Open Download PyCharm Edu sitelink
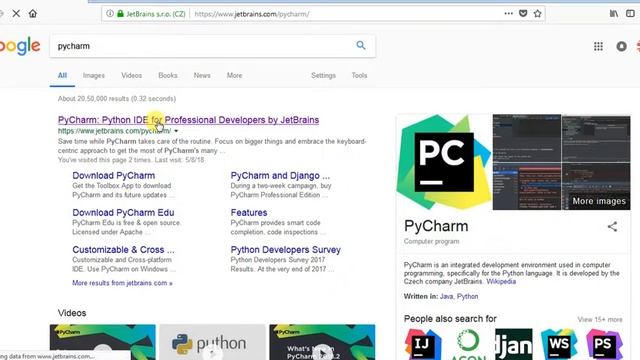The height and width of the screenshot is (360, 640). pos(123,213)
